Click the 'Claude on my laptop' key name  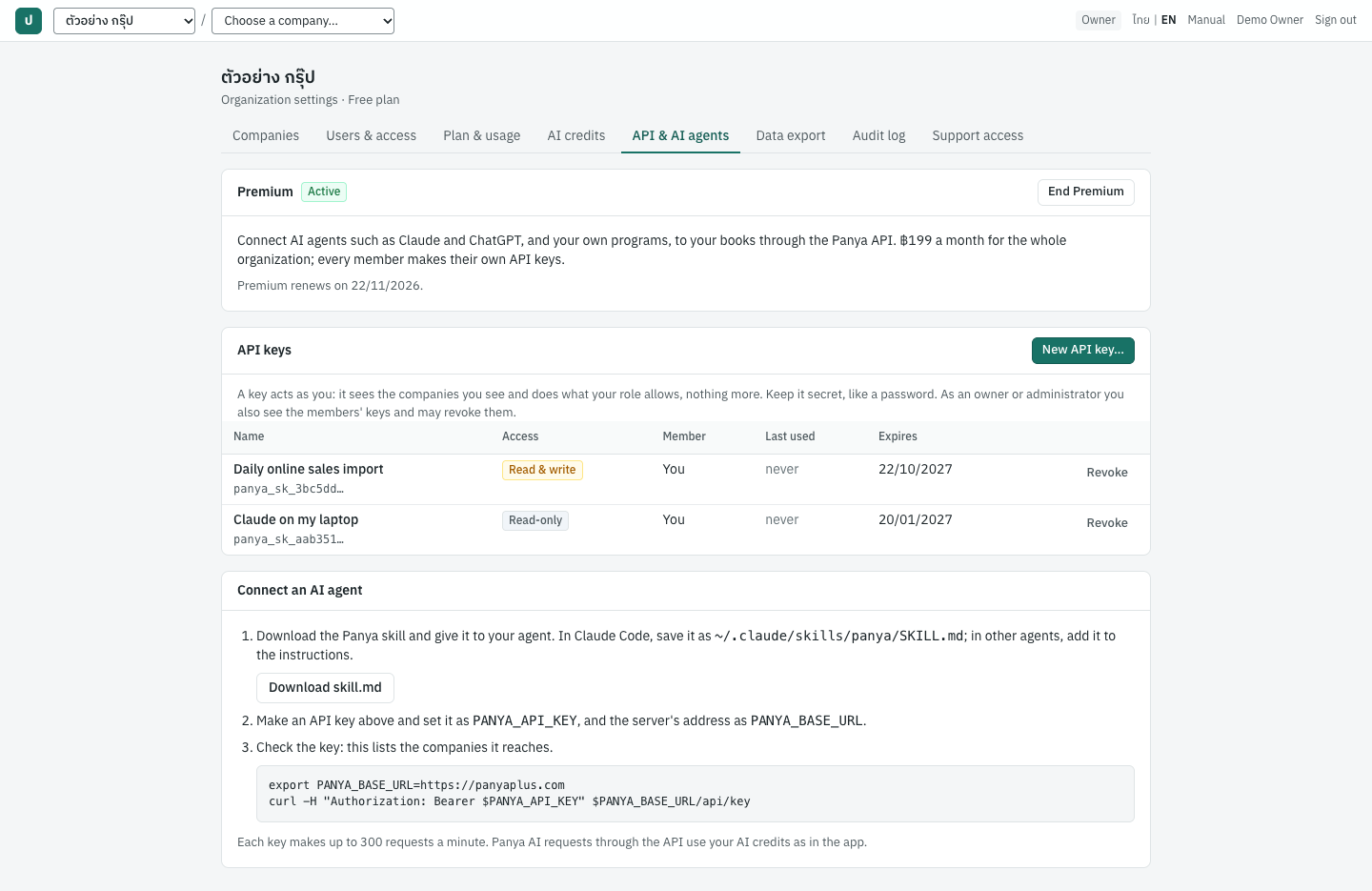295,519
